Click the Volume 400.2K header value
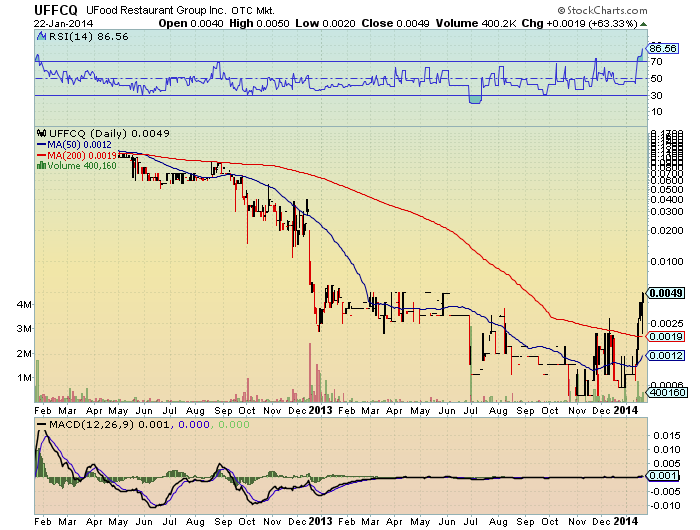Screen dimensions: 700x530 pos(476,24)
